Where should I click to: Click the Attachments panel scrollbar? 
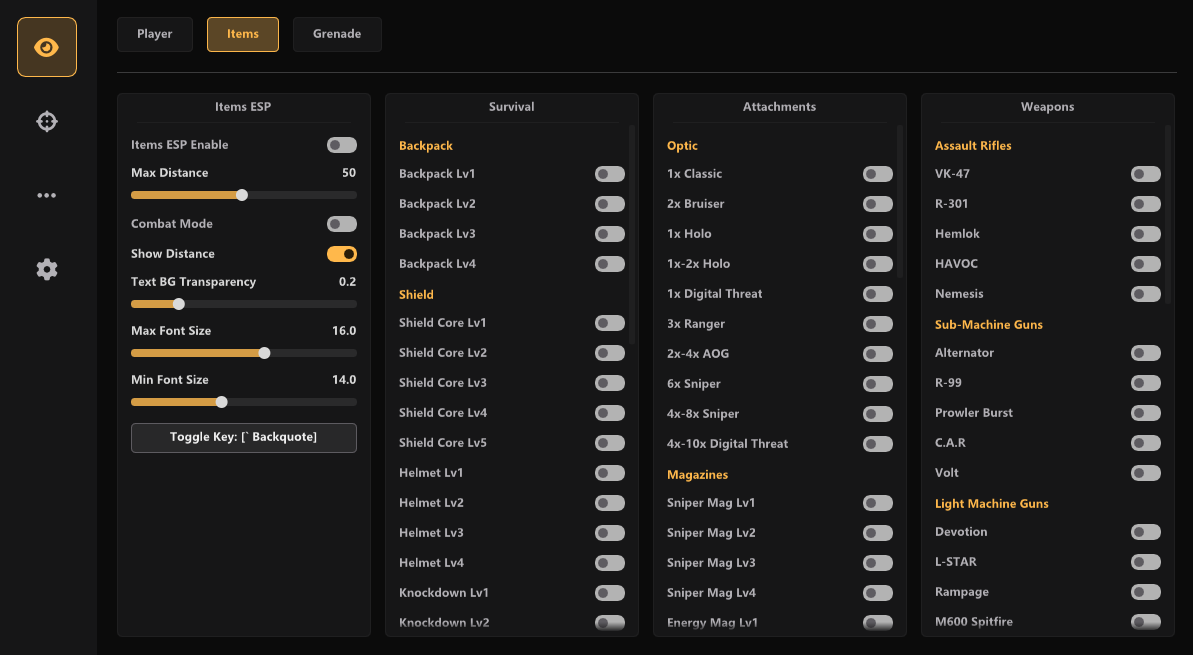[x=900, y=202]
